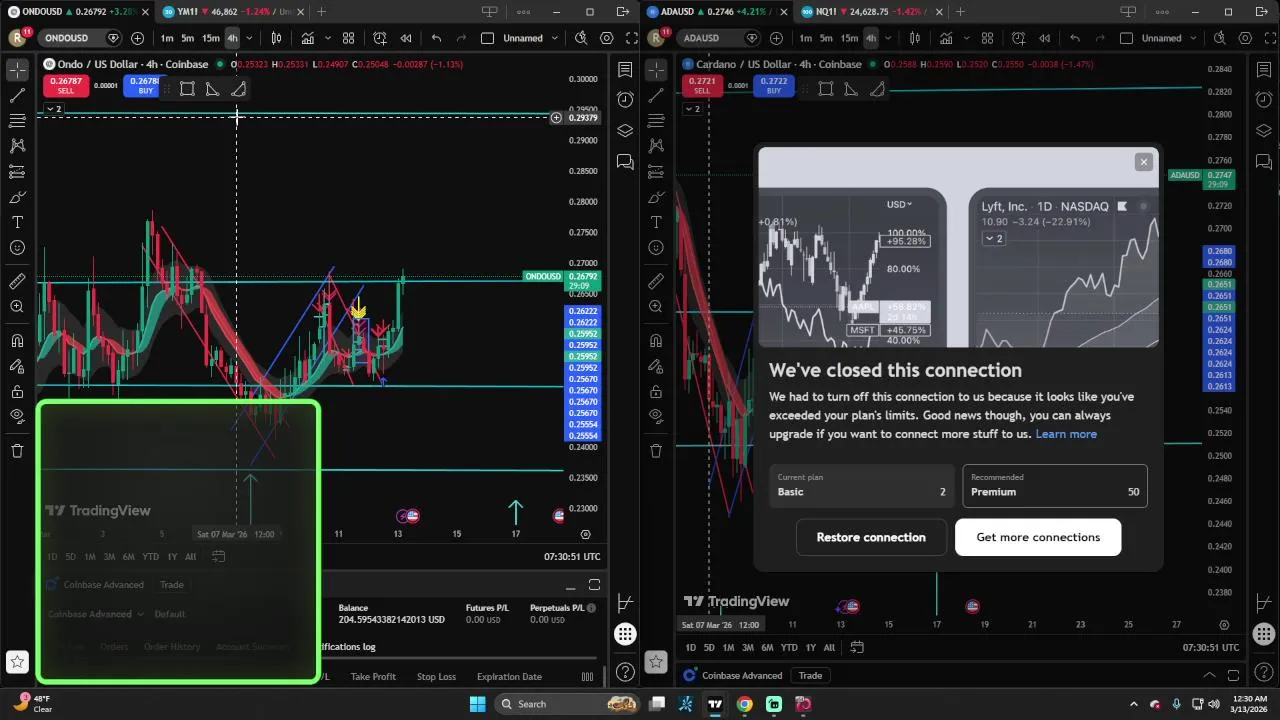The height and width of the screenshot is (720, 1280).
Task: Open the alerts panel in ONDOUSD right sidebar
Action: coord(625,100)
